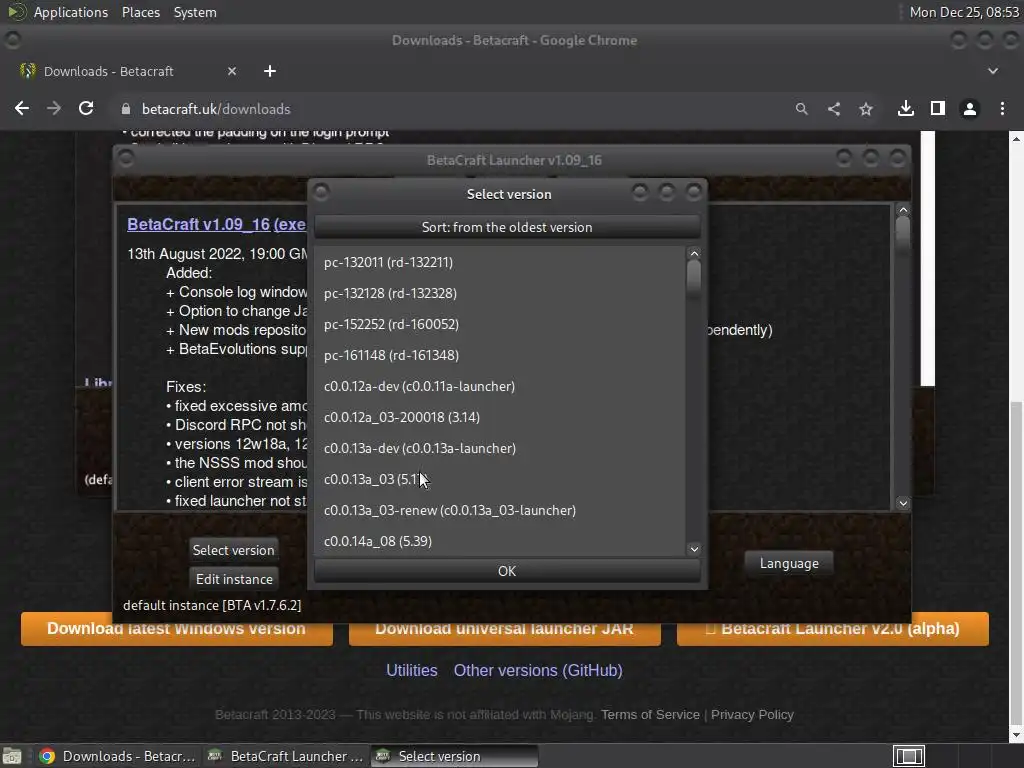Click Chrome window menu button in titlebar

click(x=12, y=40)
